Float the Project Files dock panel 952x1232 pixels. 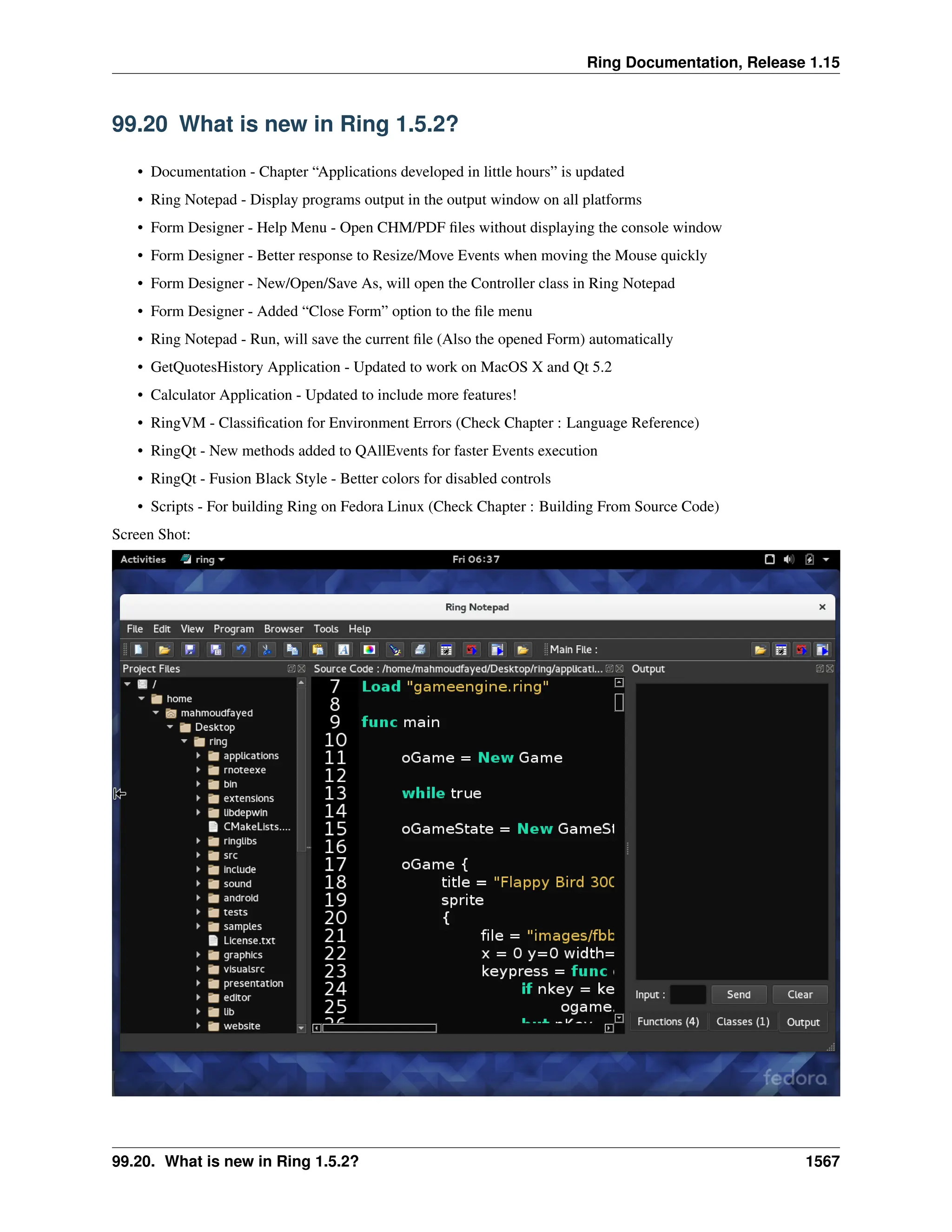point(291,669)
